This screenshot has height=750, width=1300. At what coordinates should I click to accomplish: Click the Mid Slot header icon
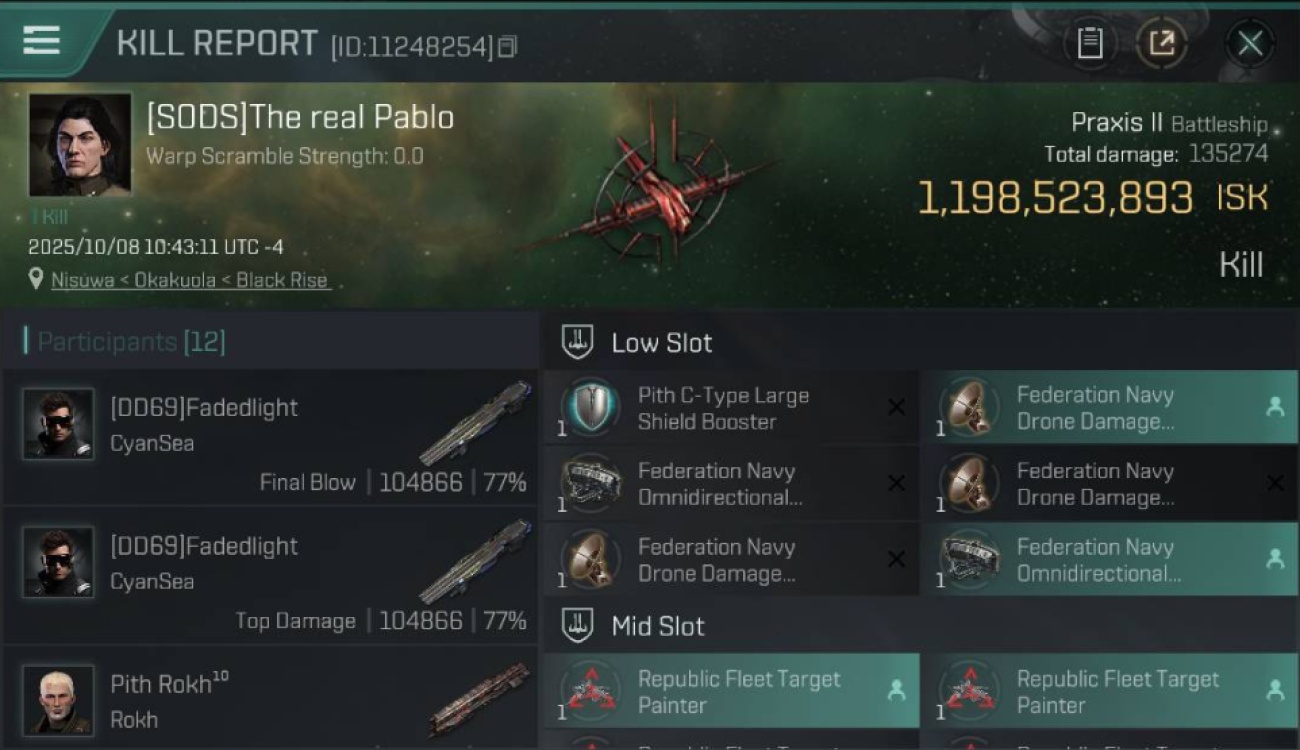tap(578, 626)
